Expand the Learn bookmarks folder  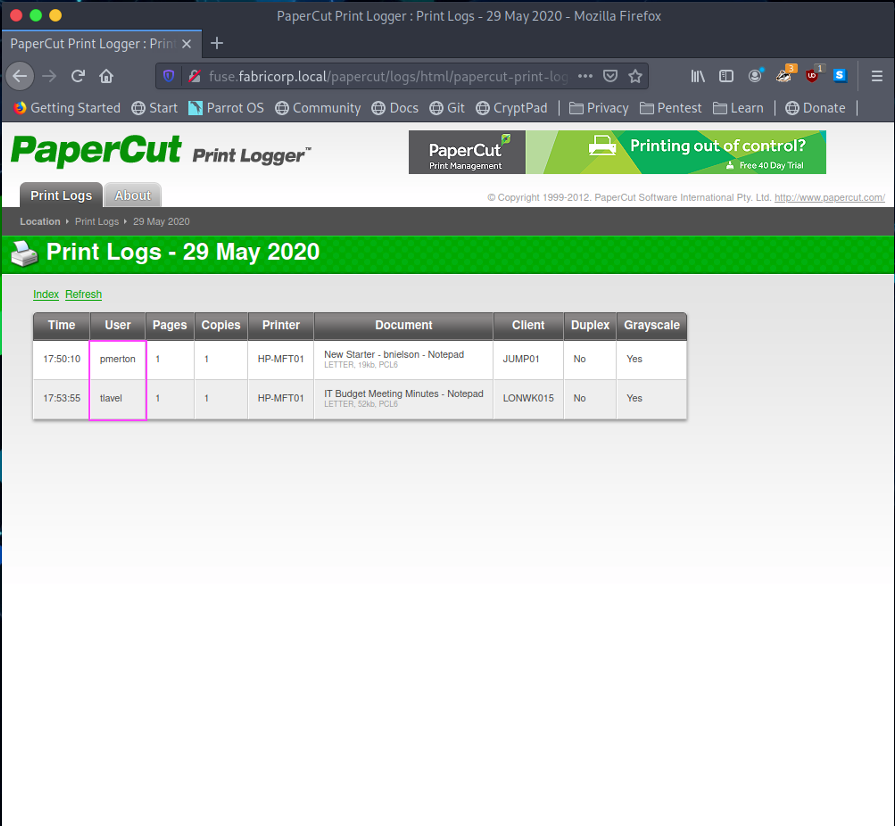(x=738, y=108)
